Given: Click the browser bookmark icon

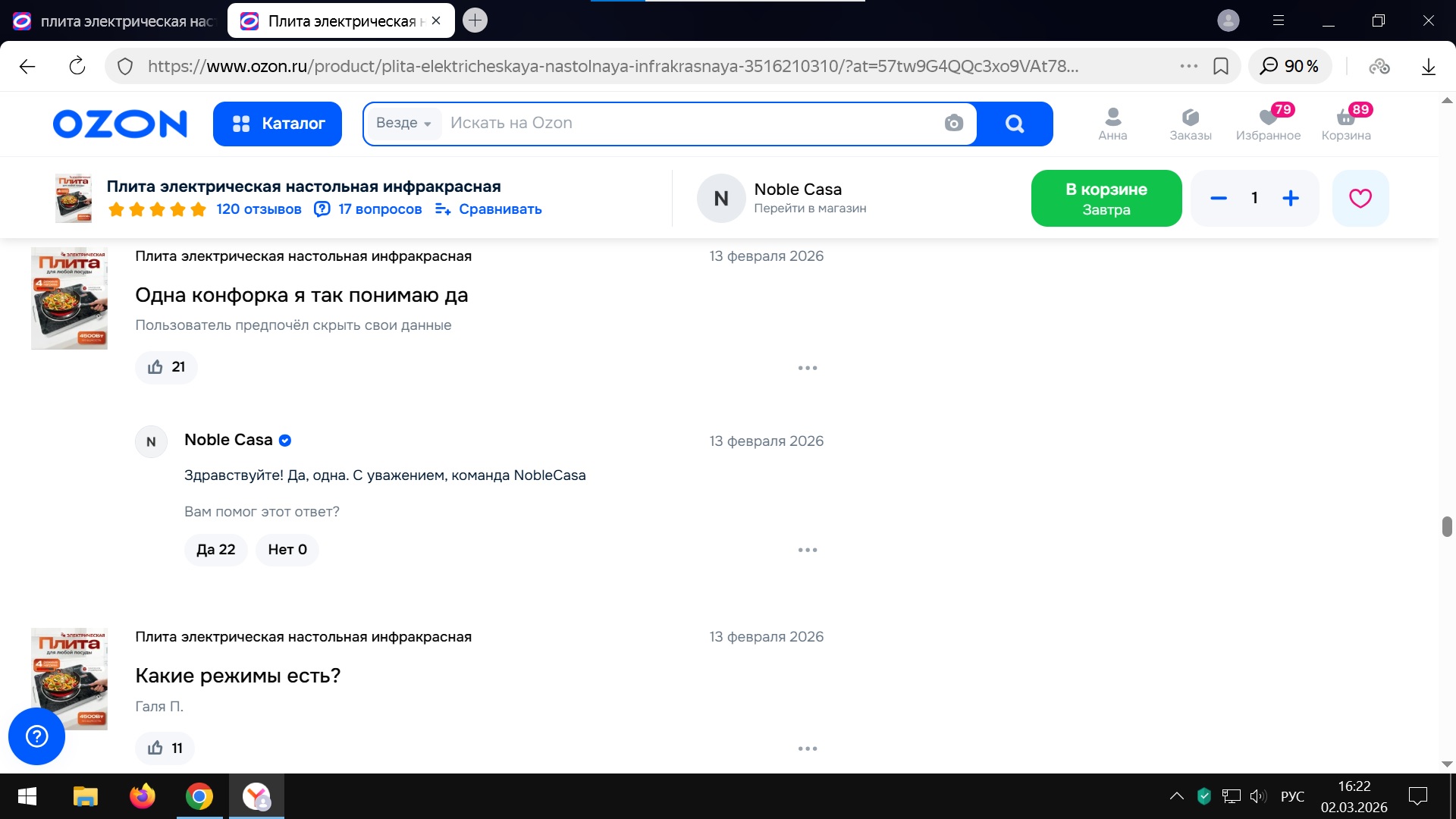Looking at the screenshot, I should (1221, 67).
